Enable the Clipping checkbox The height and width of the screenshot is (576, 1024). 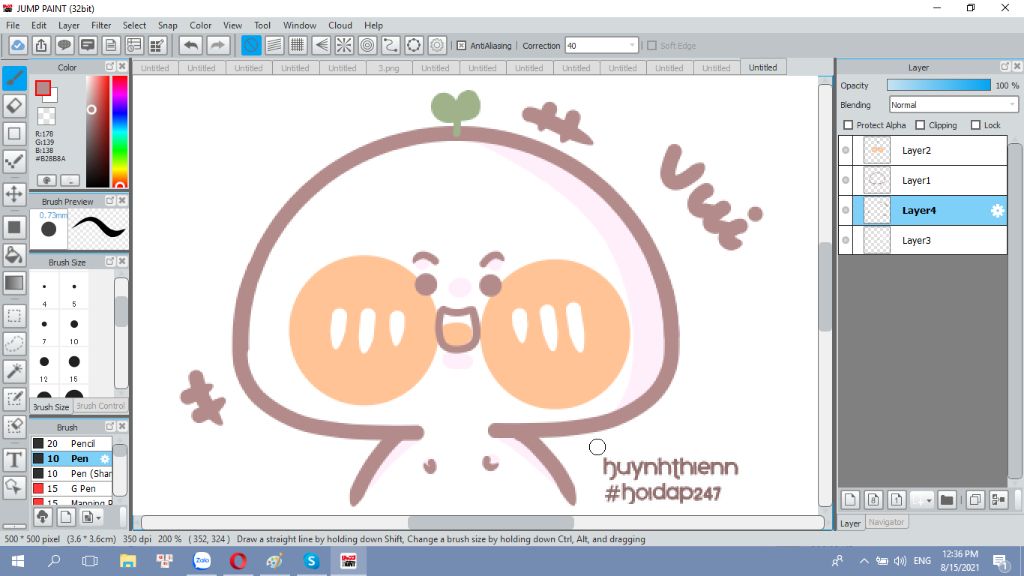coord(920,125)
